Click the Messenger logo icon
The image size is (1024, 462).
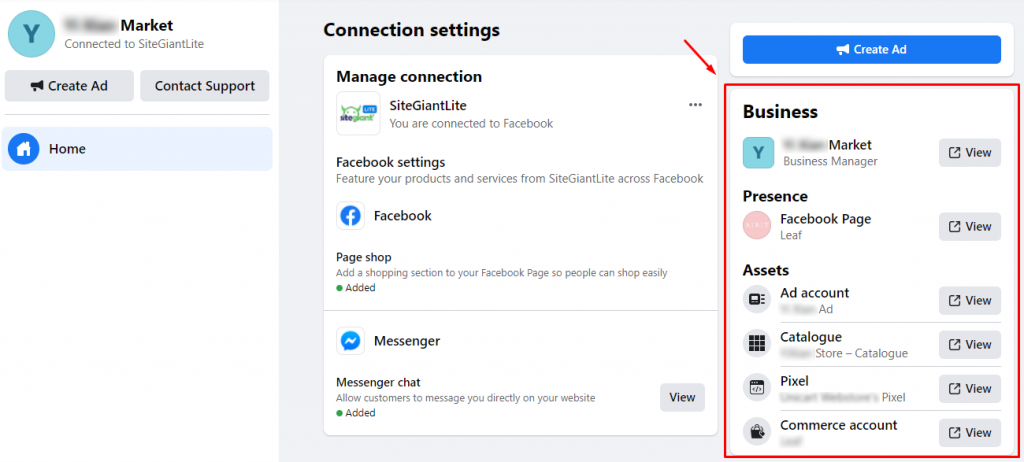(351, 340)
